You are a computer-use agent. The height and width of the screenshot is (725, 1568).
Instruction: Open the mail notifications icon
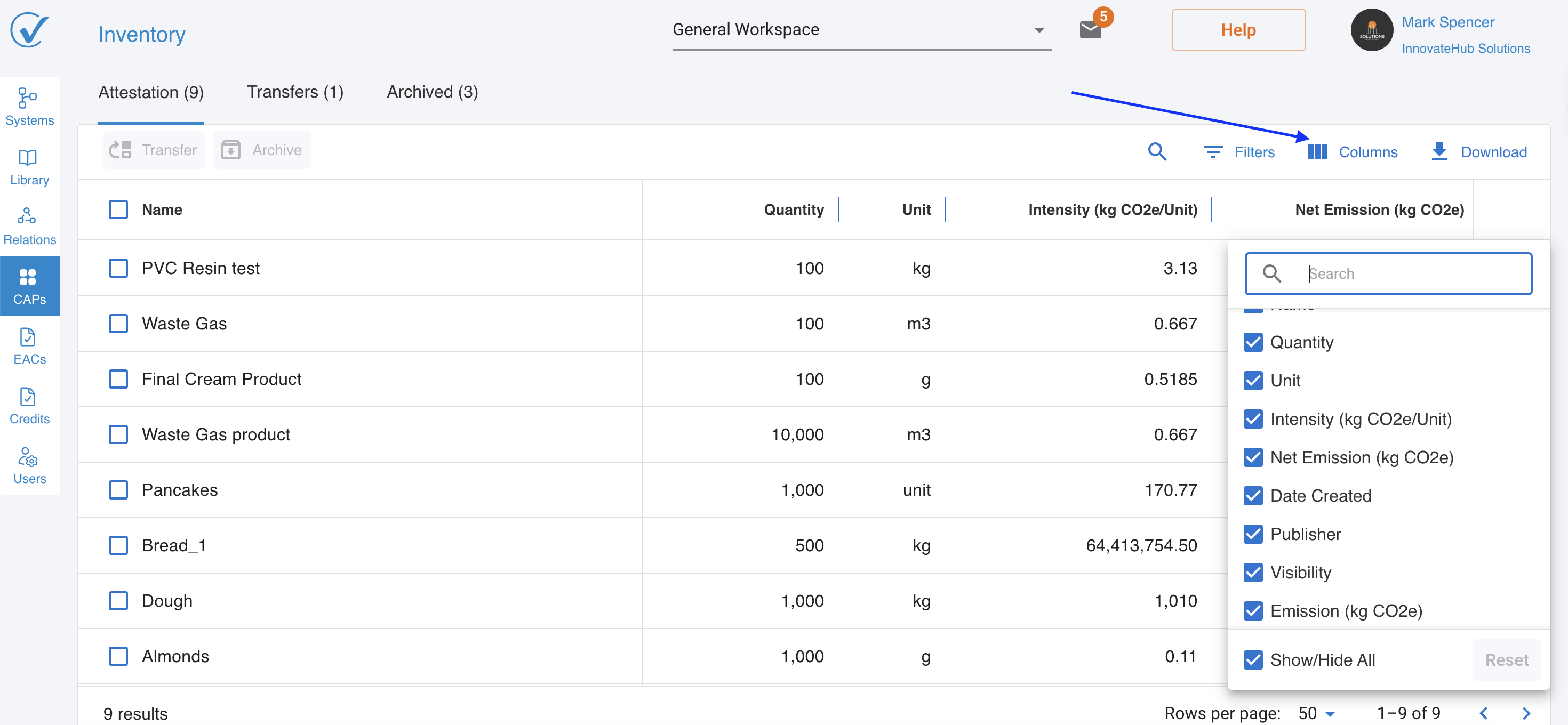coord(1090,30)
